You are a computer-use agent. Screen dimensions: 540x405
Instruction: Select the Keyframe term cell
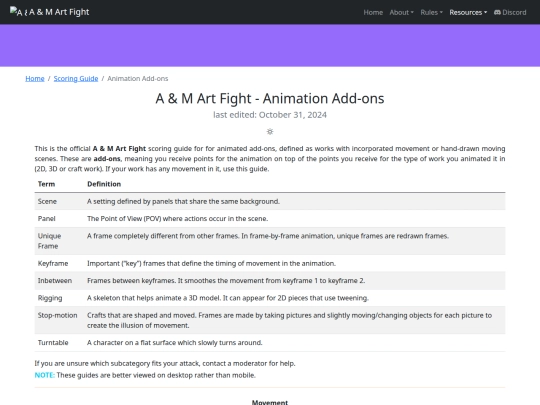[59, 263]
